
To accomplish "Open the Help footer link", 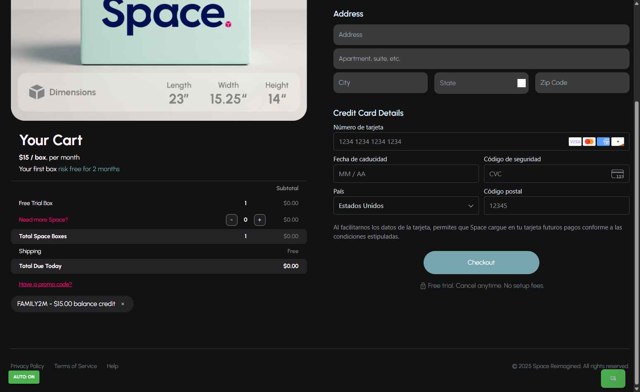I will pyautogui.click(x=112, y=366).
